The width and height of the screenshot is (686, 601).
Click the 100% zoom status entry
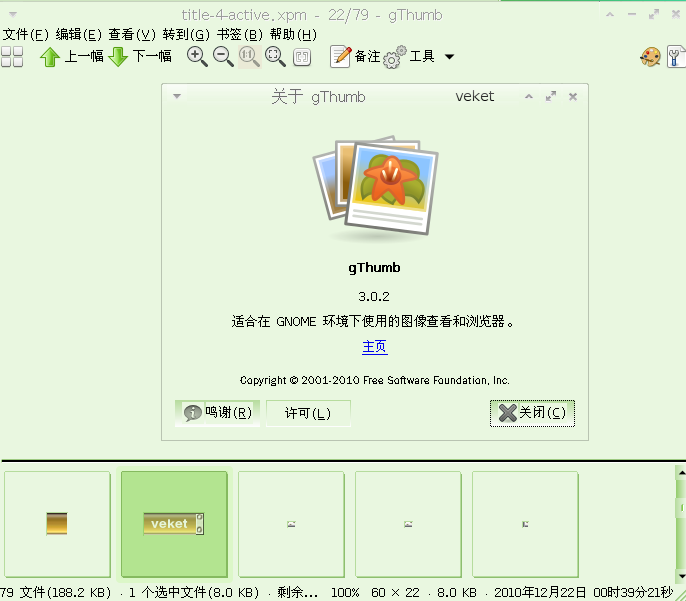pyautogui.click(x=345, y=592)
